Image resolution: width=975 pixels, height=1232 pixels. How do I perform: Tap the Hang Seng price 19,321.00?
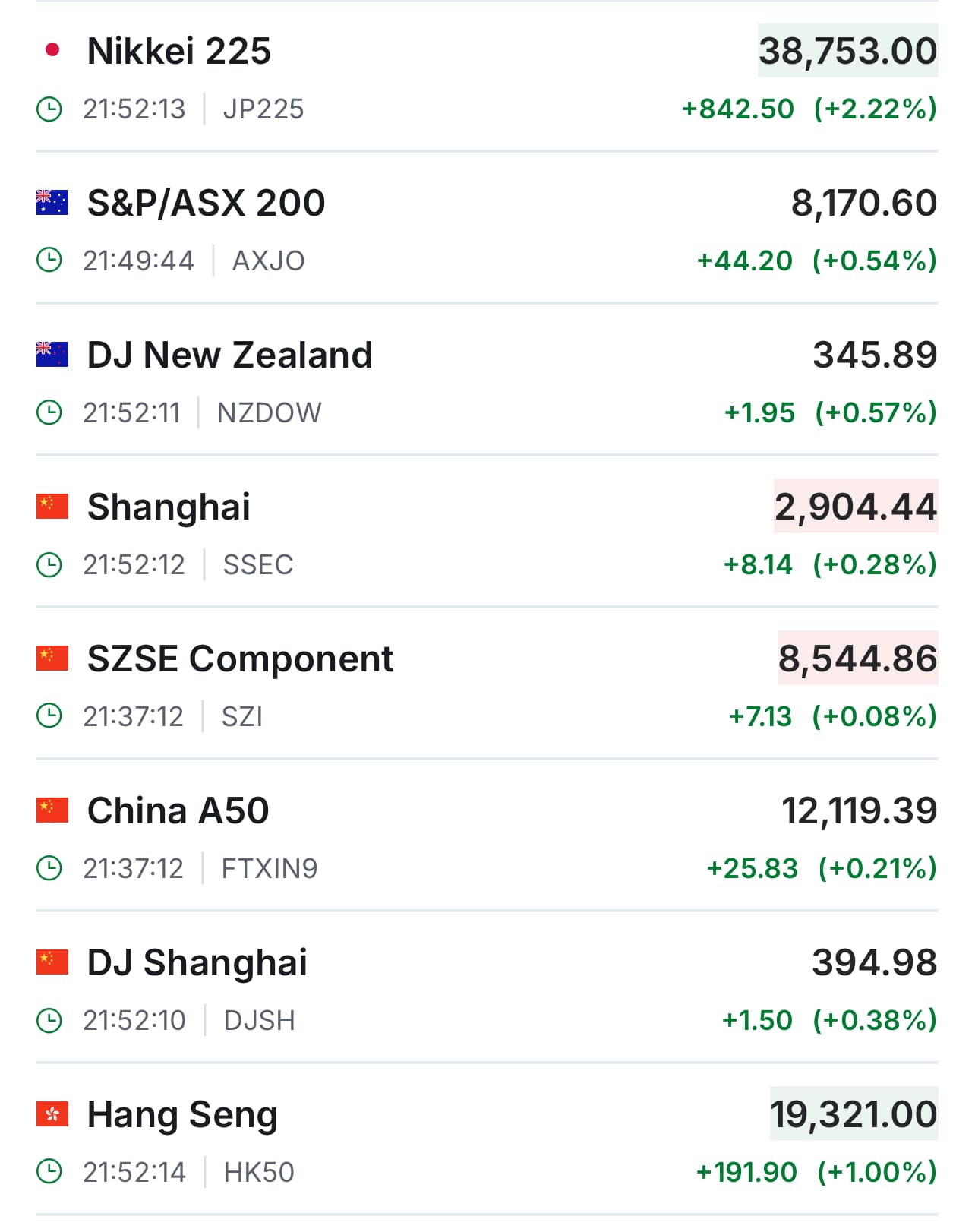854,1114
